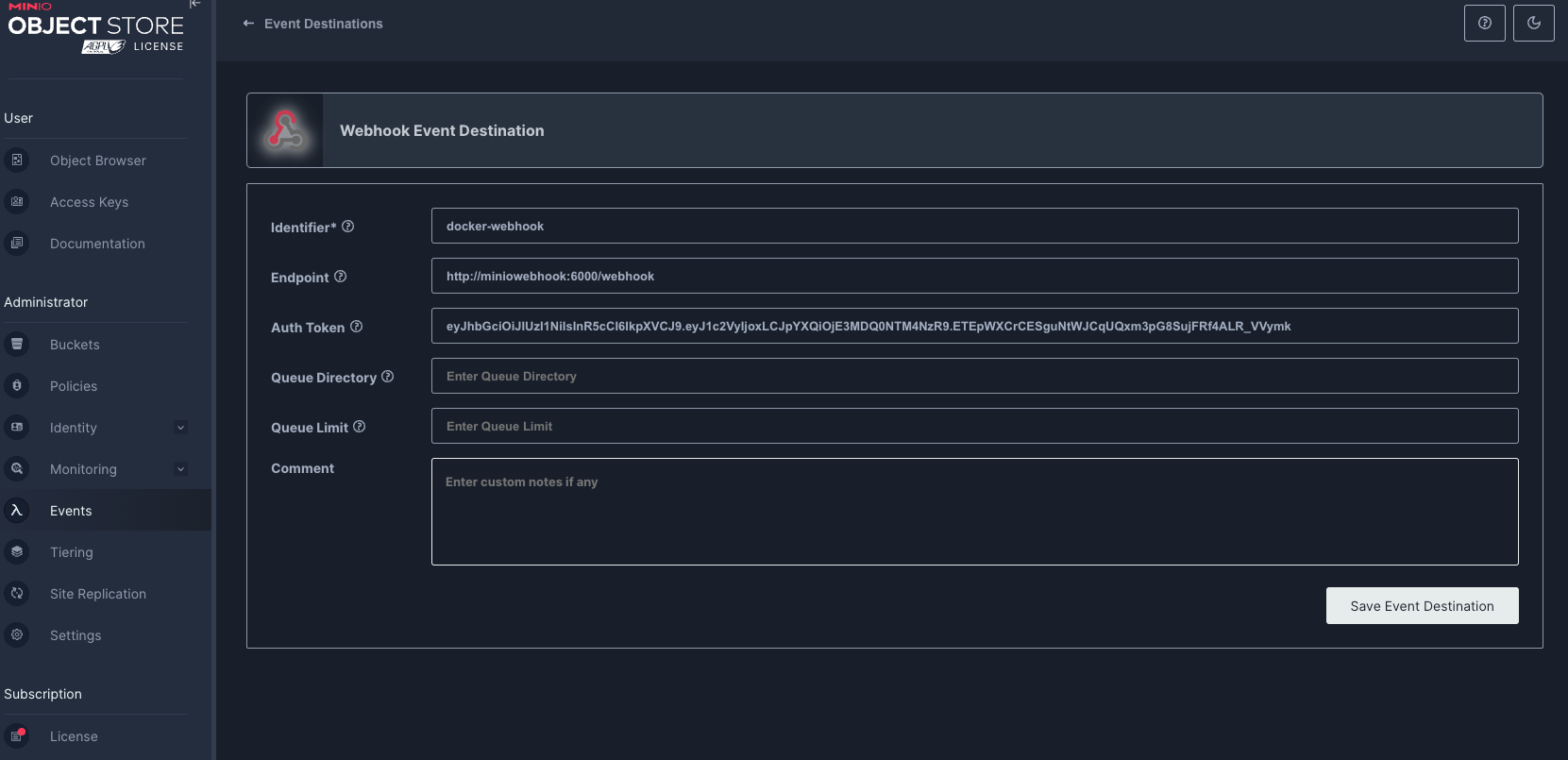Image resolution: width=1568 pixels, height=760 pixels.
Task: Click the Tiering layers icon
Action: click(x=17, y=551)
